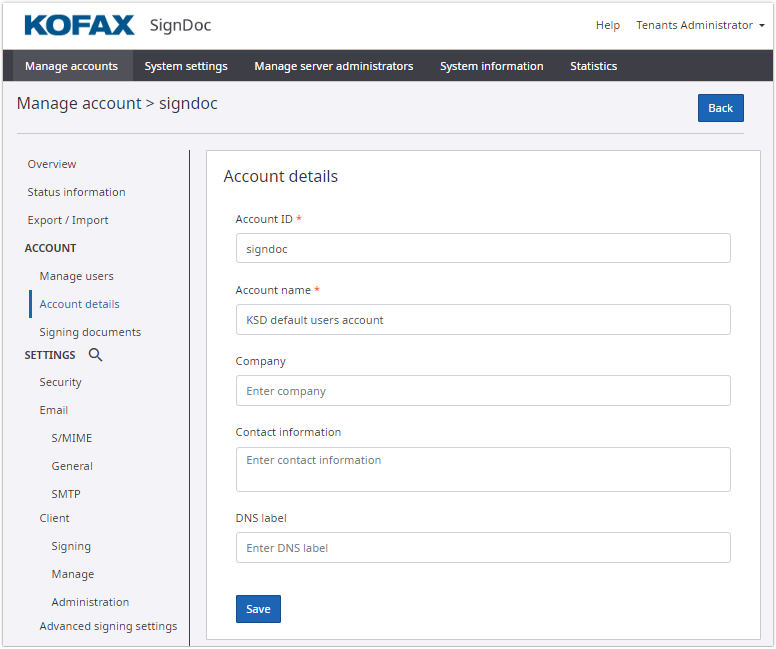The width and height of the screenshot is (776, 649).
Task: Open Manage users under Account
Action: coord(76,276)
